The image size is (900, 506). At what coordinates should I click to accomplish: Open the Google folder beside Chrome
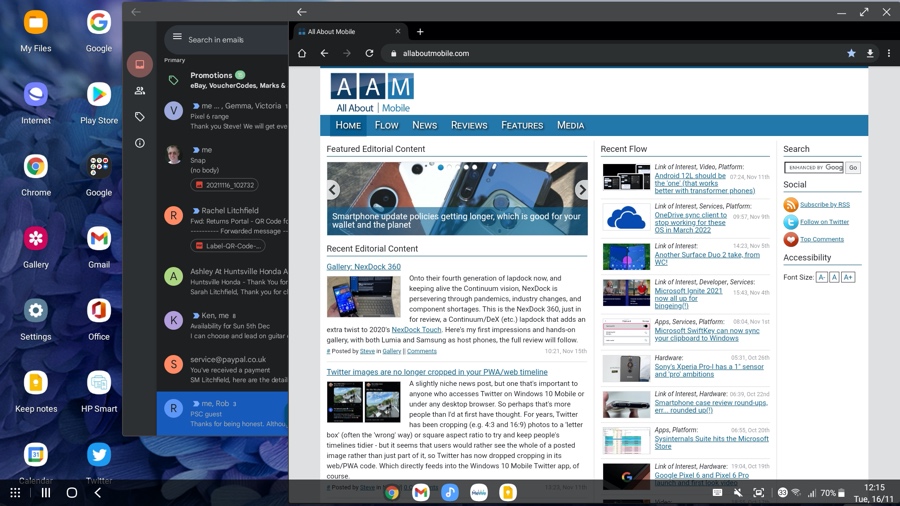[99, 166]
